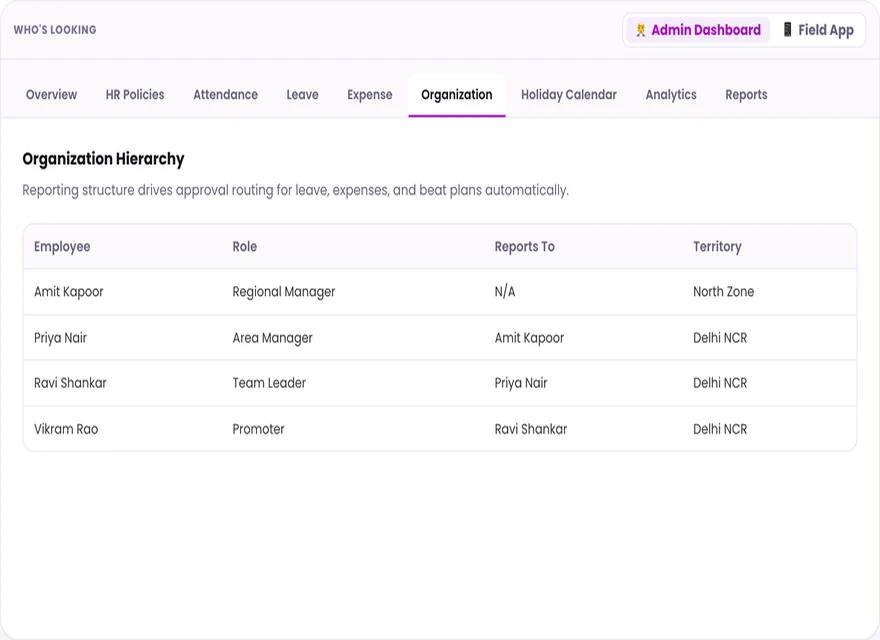Click the Area Manager role cell

273,338
